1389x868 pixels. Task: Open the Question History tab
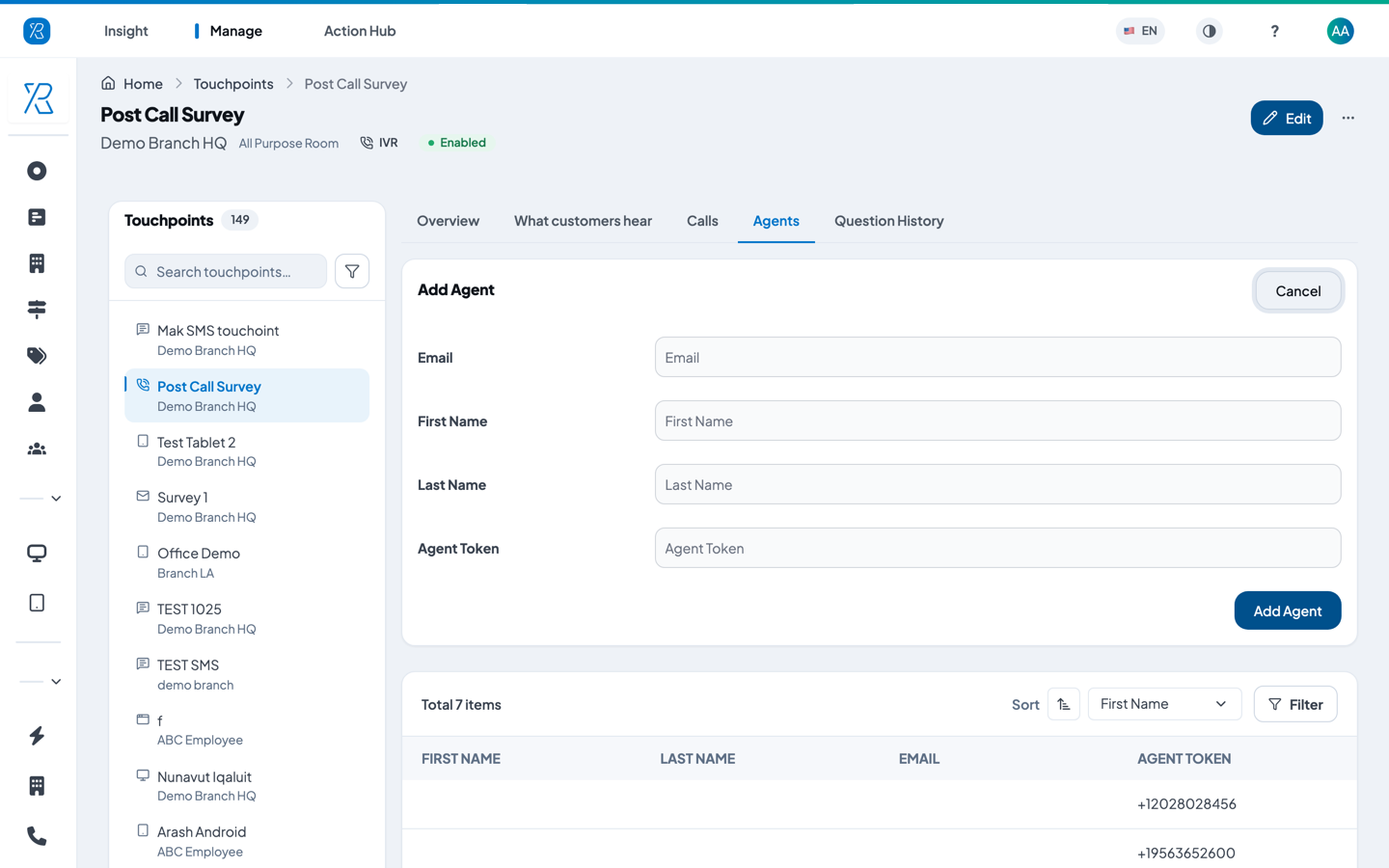(x=888, y=221)
